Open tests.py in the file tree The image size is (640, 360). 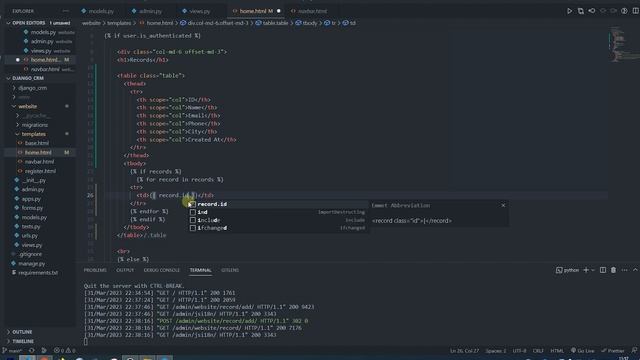[x=31, y=226]
